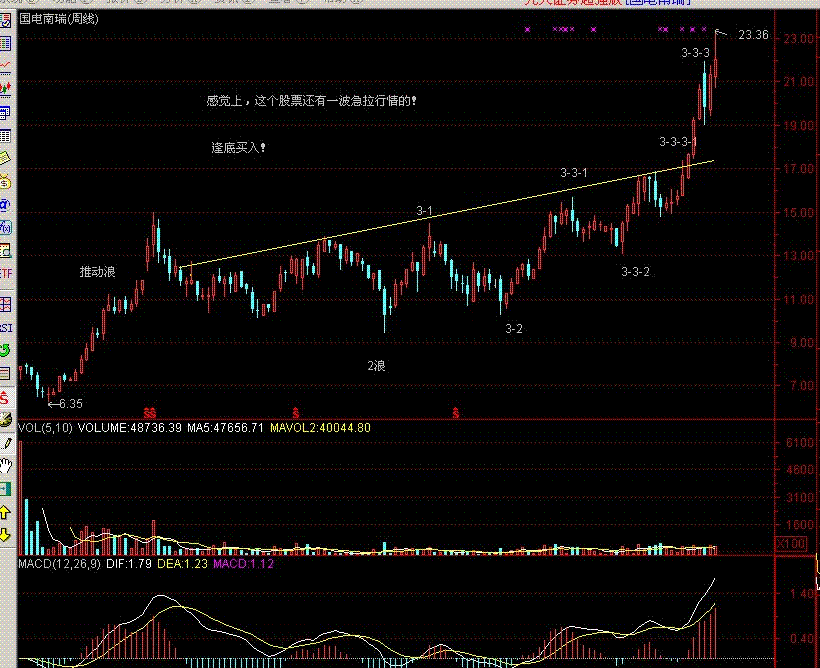Toggle the red S signal icon
The width and height of the screenshot is (820, 668).
pos(5,398)
